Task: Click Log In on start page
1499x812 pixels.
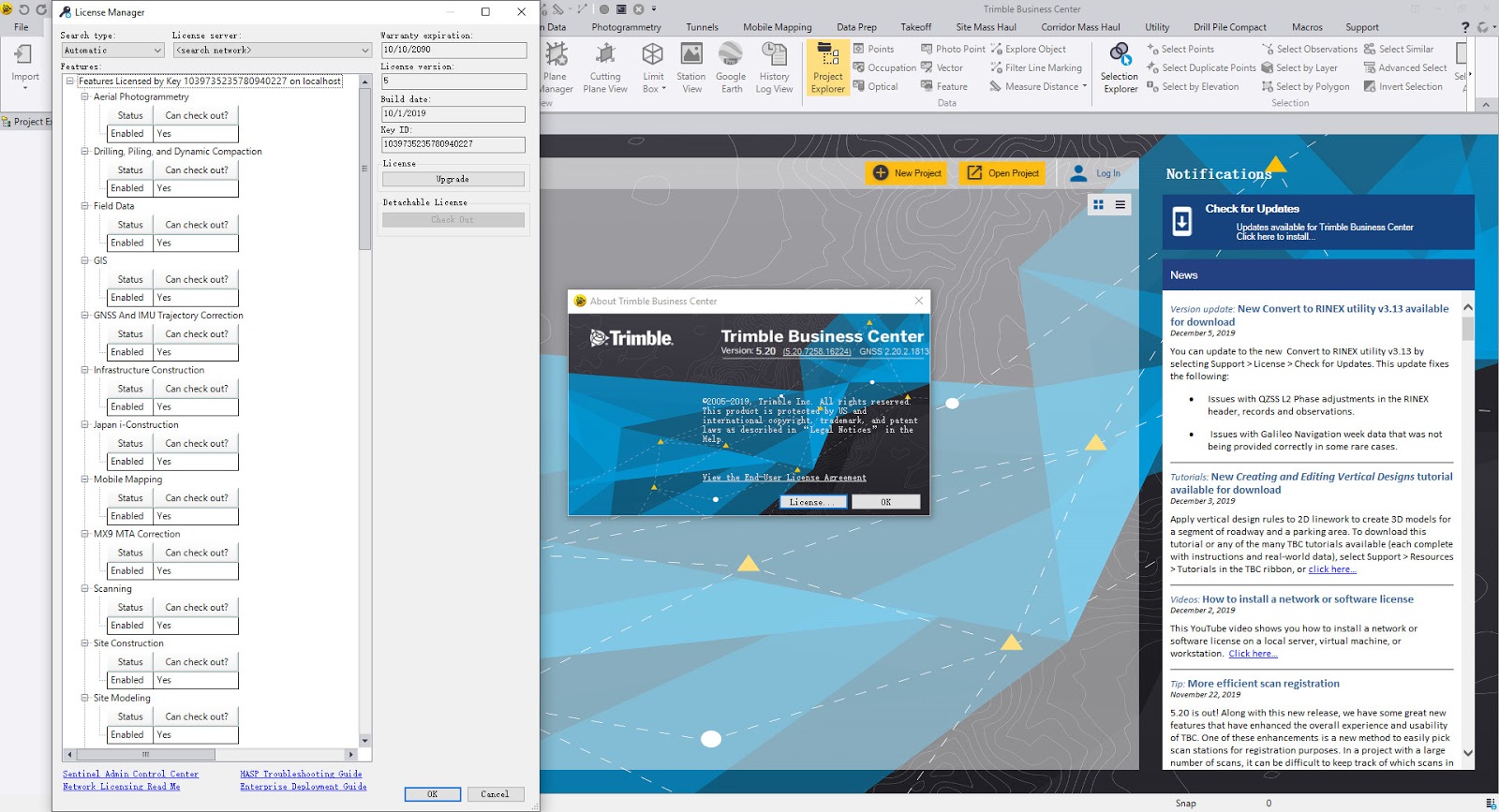Action: tap(1095, 173)
